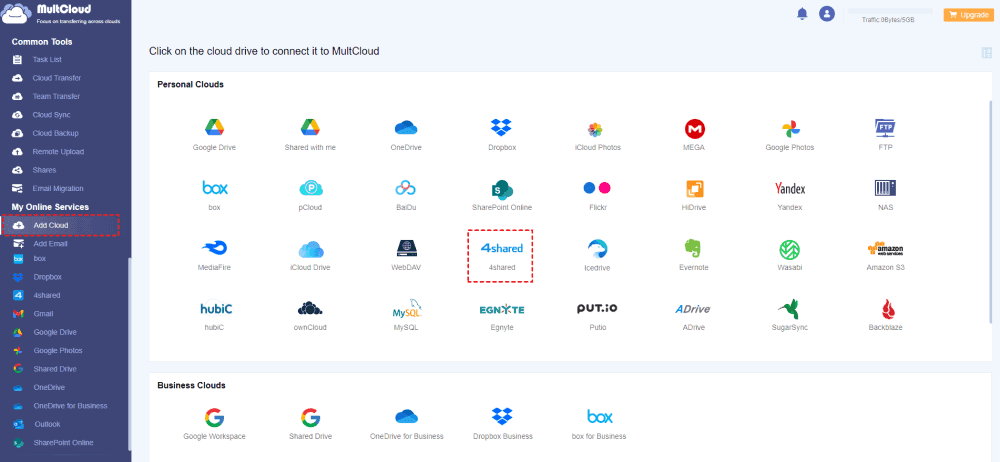This screenshot has width=1000, height=462.
Task: Open the SharePoint Online sidebar account
Action: click(x=63, y=443)
